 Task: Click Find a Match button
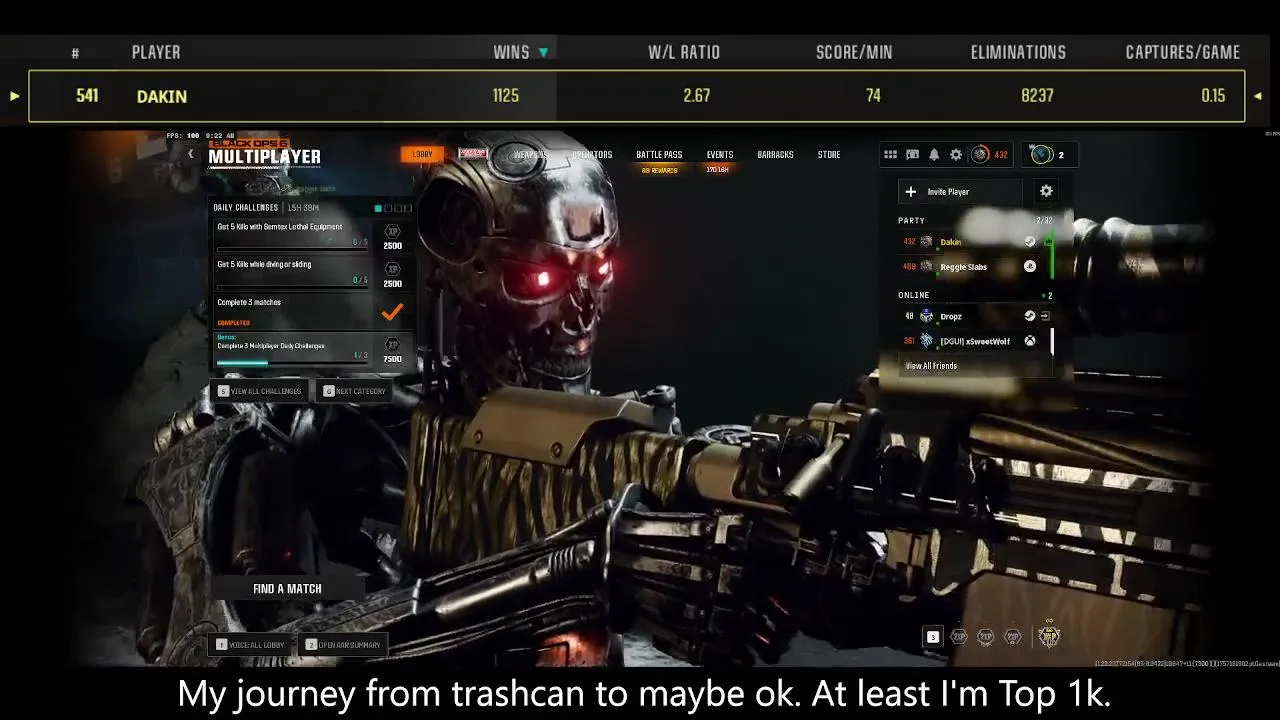(x=287, y=589)
